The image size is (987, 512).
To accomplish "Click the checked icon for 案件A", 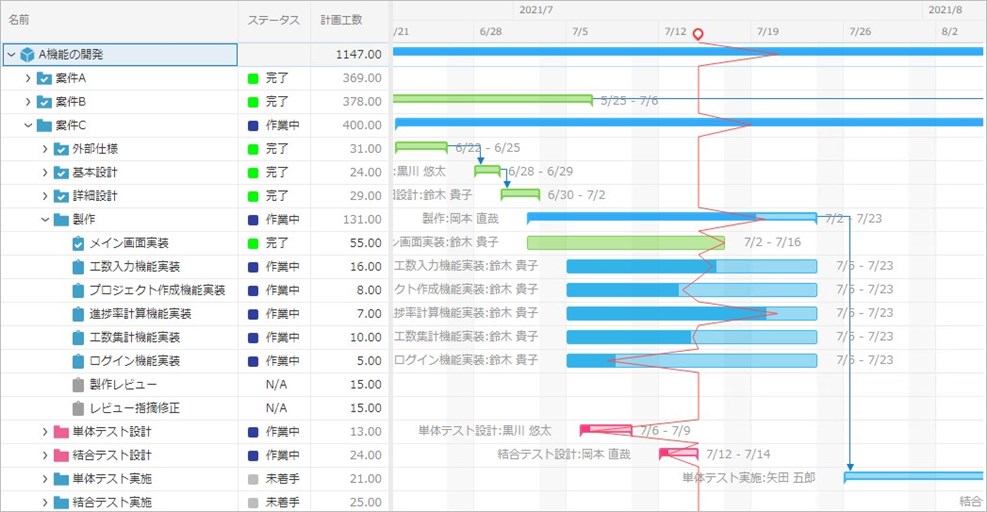I will (44, 78).
